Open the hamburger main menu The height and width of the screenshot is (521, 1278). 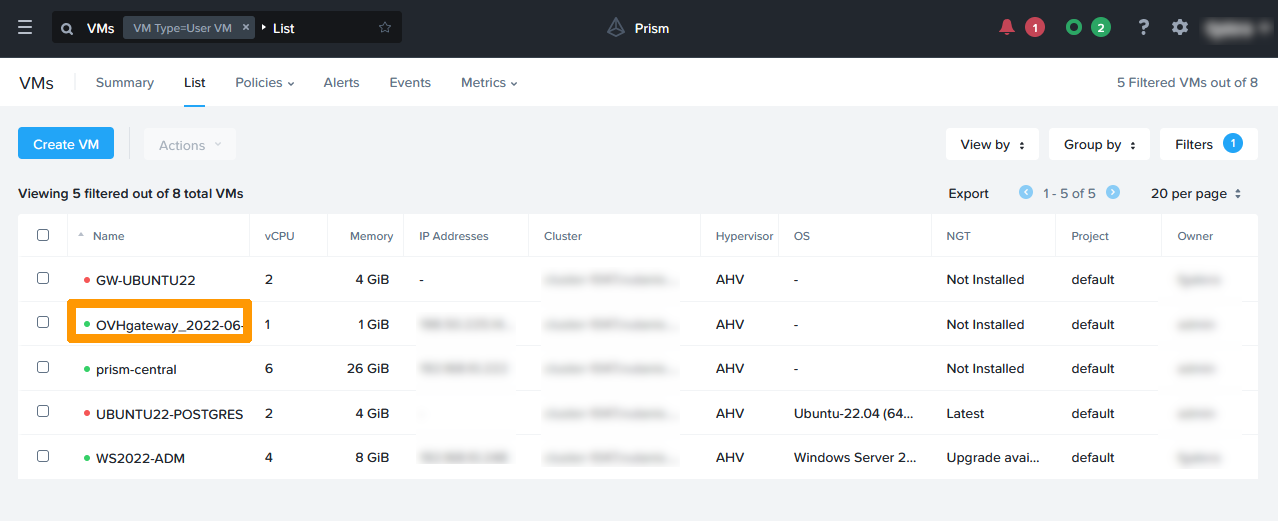point(25,27)
